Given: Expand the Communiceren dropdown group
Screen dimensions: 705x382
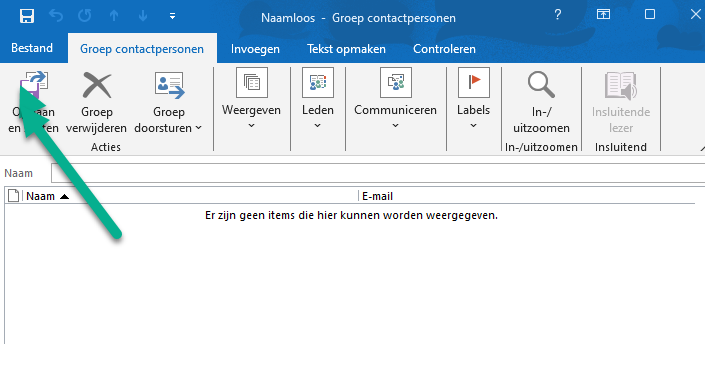Looking at the screenshot, I should 395,99.
